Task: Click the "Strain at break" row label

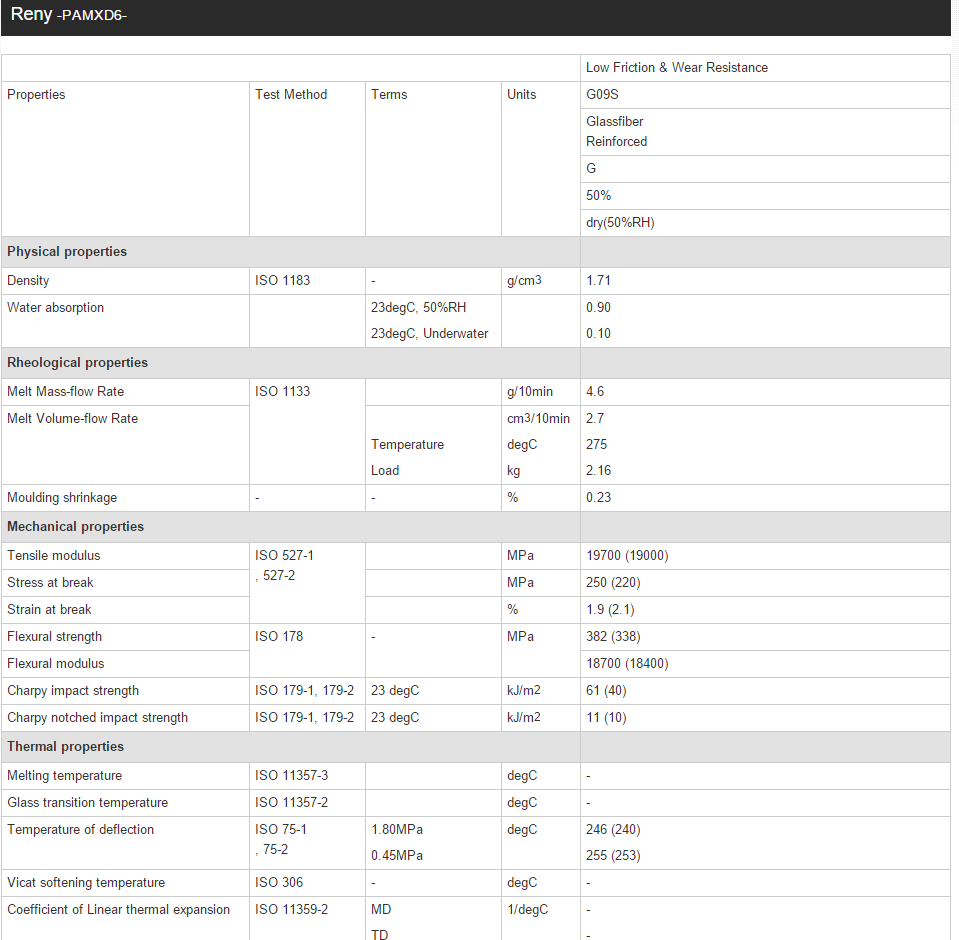Action: (49, 609)
